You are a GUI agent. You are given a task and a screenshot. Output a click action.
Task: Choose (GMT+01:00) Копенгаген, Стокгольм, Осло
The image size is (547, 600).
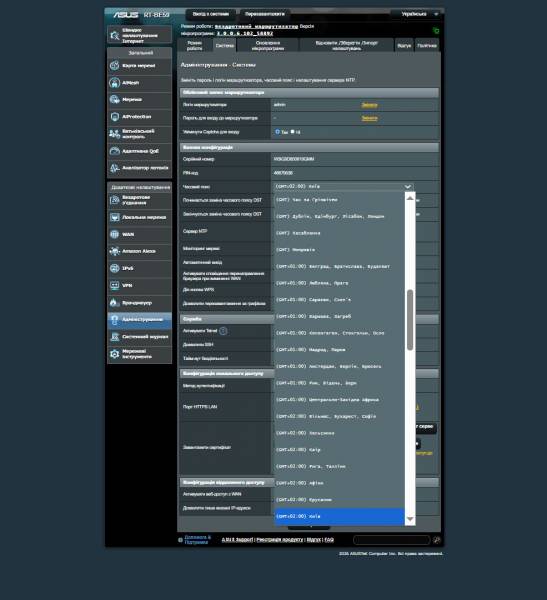[339, 333]
